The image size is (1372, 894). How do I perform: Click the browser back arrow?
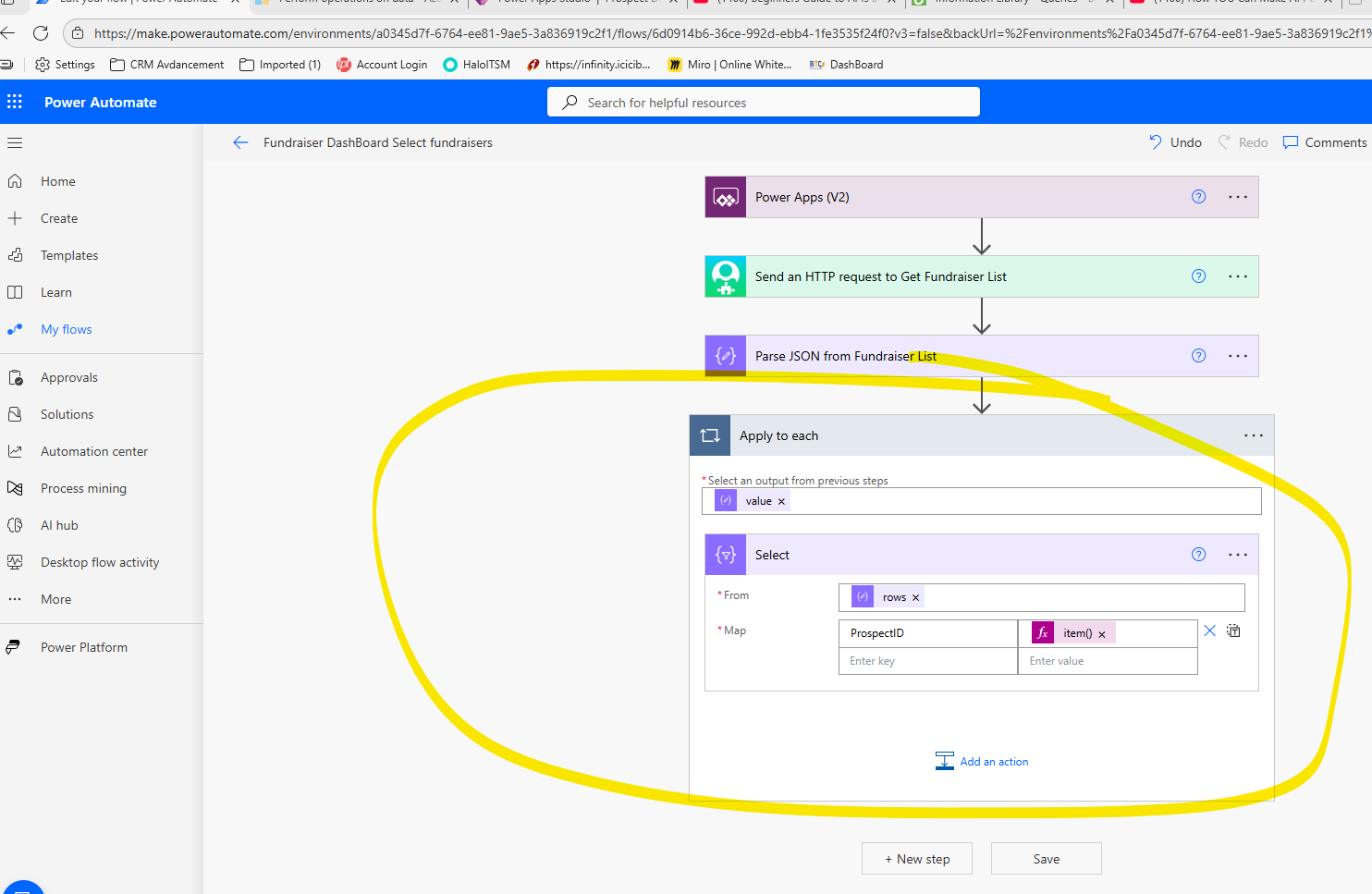tap(7, 33)
